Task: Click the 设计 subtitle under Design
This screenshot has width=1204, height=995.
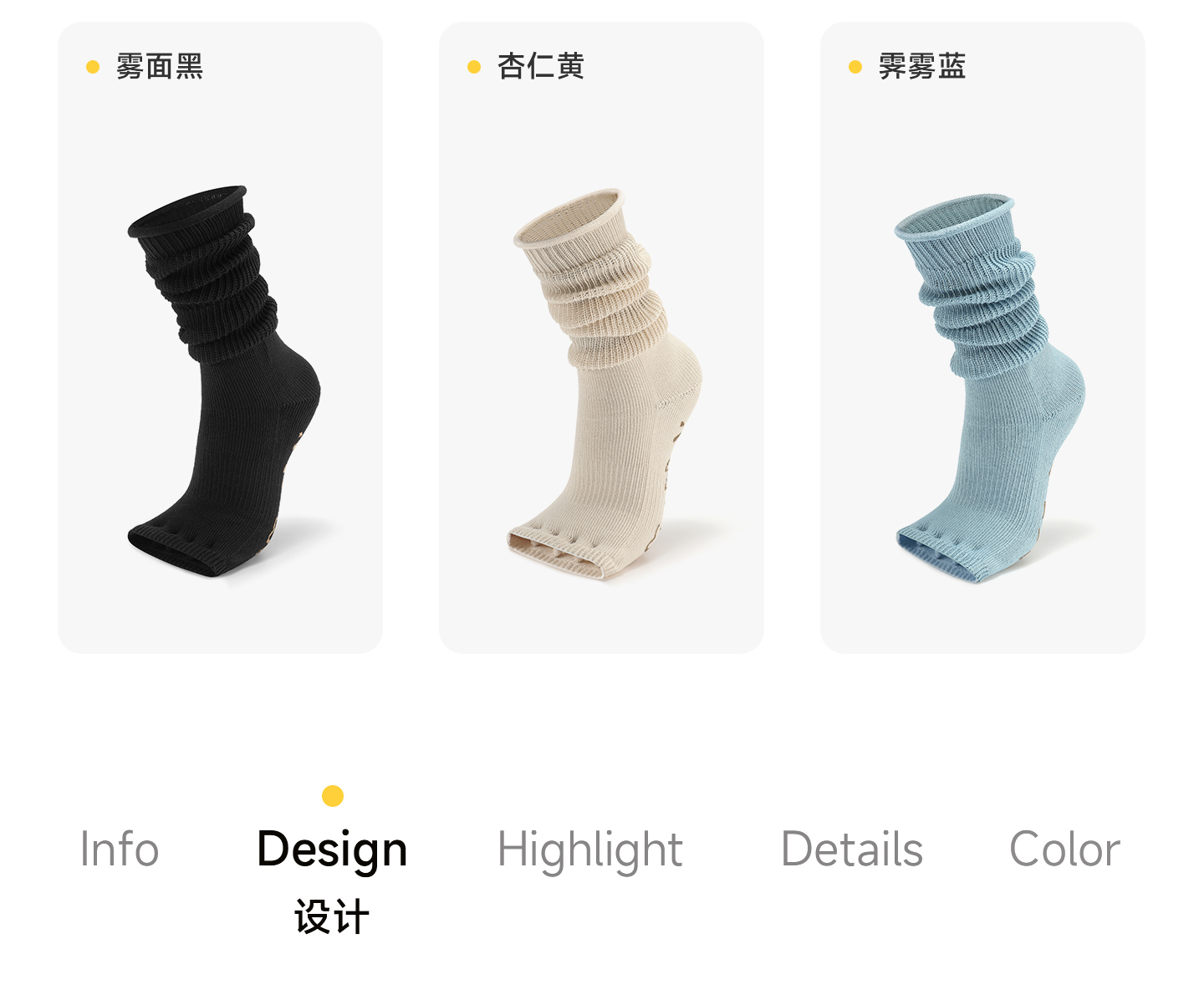Action: (x=332, y=917)
